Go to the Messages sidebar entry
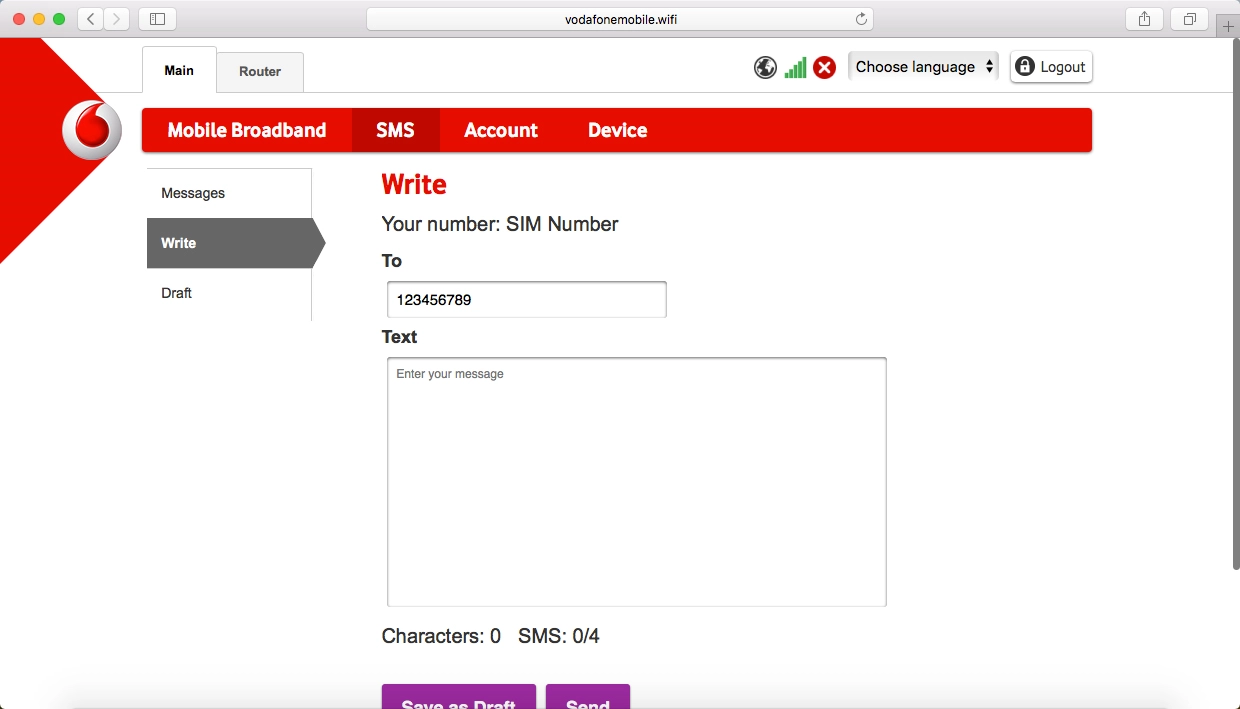 (x=192, y=192)
